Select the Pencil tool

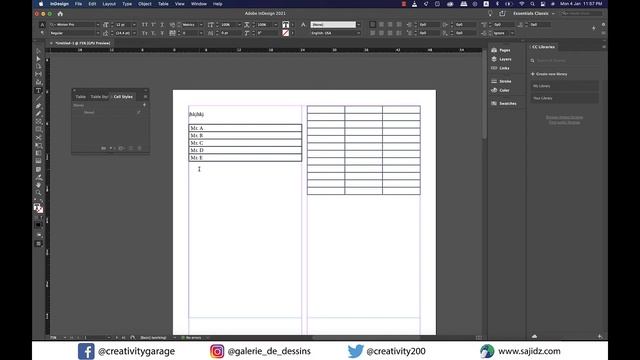coord(38,114)
